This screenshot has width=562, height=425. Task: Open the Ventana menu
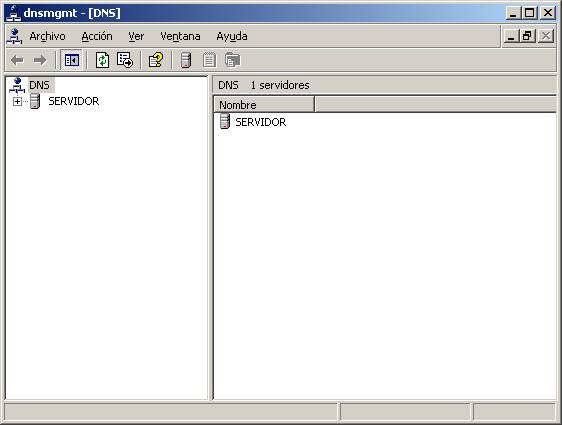(180, 36)
